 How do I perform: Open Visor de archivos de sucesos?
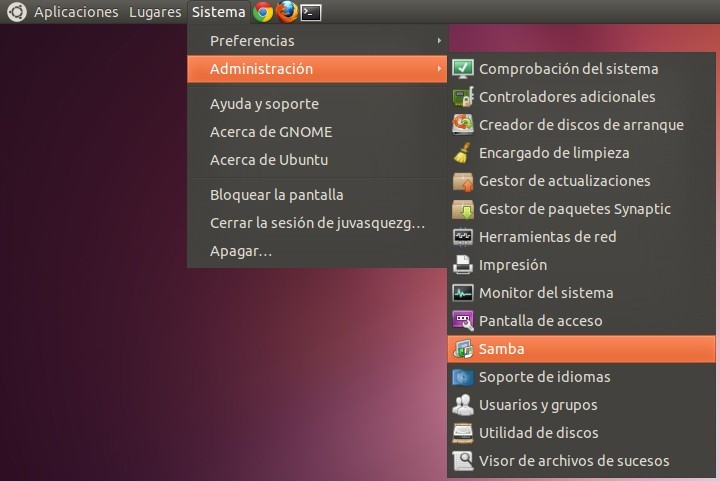pos(581,461)
